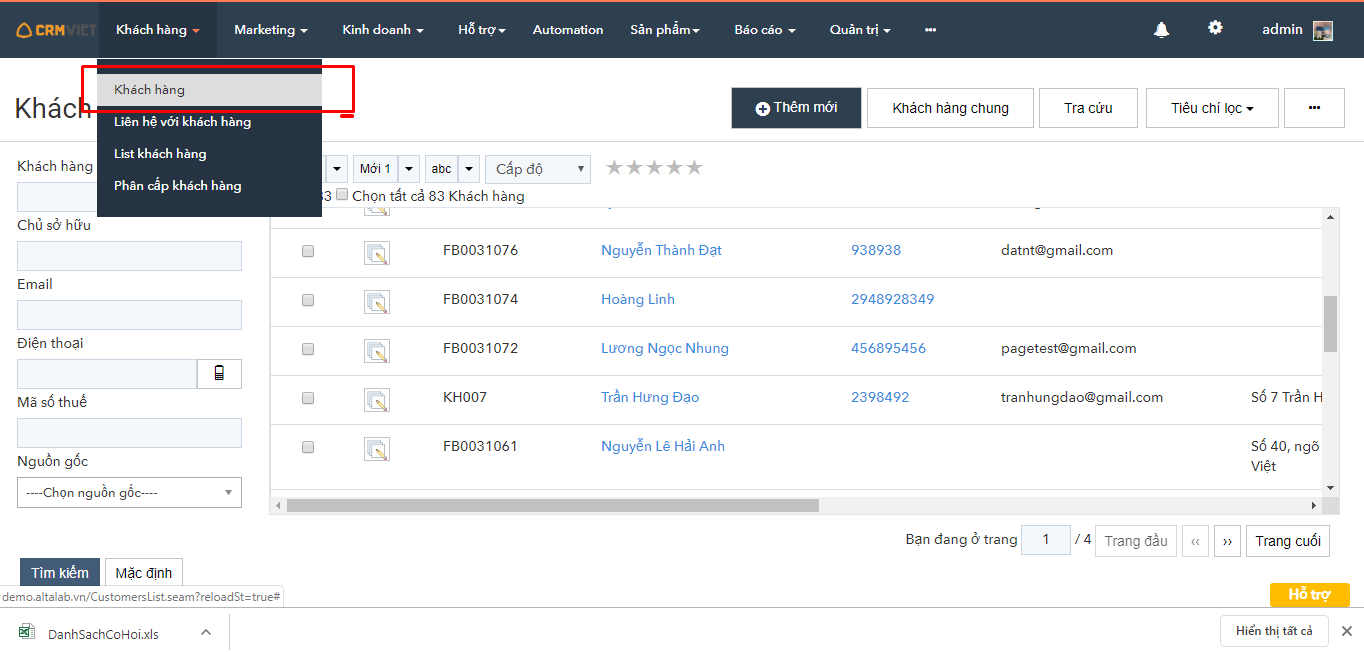
Task: Expand the arrow next to Mới 1
Action: tap(409, 169)
